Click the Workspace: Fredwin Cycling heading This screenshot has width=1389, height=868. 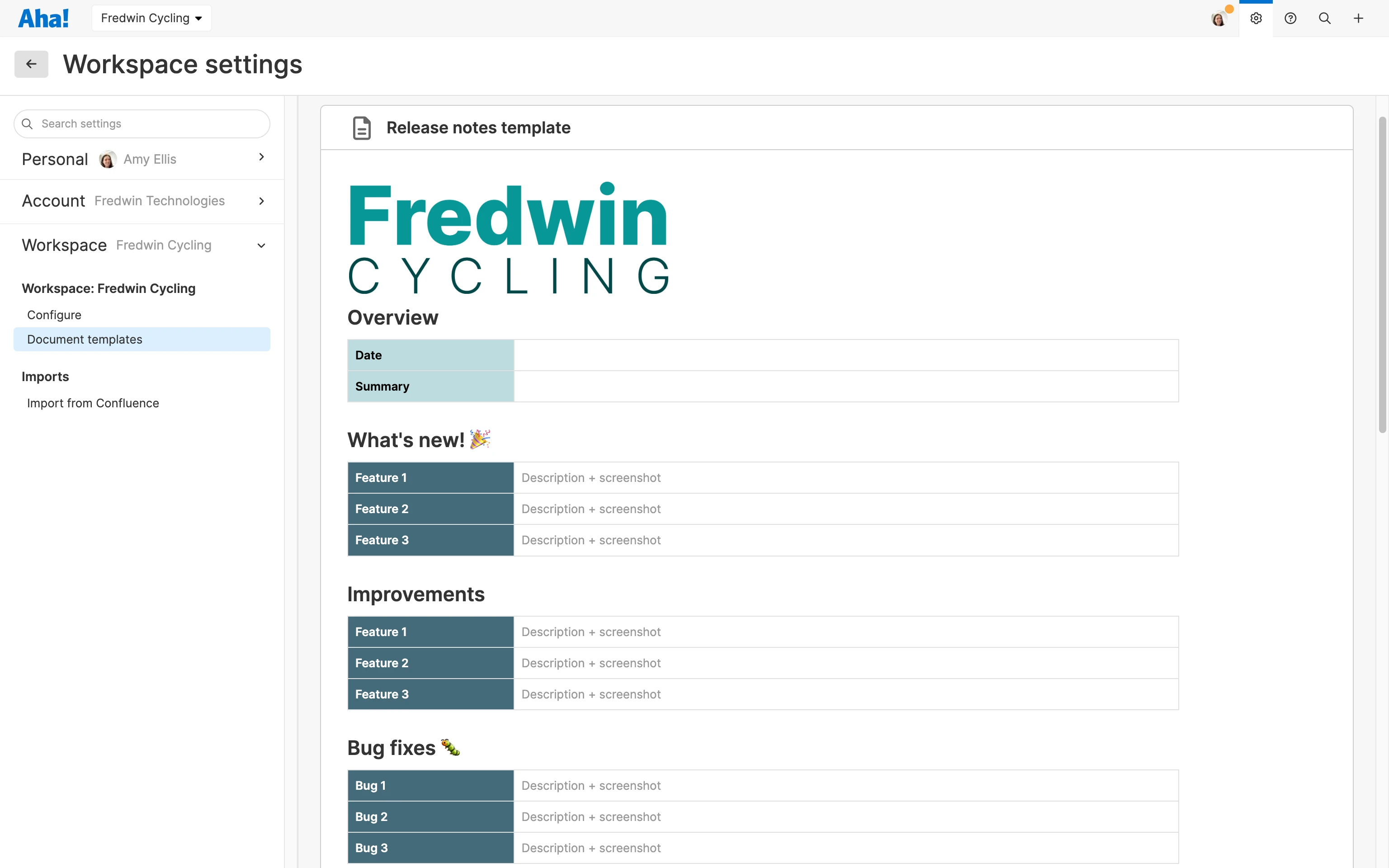click(x=109, y=288)
